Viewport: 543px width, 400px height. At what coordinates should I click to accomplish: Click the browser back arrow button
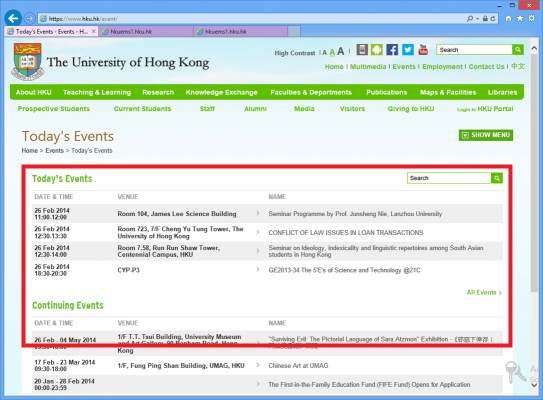tap(13, 18)
